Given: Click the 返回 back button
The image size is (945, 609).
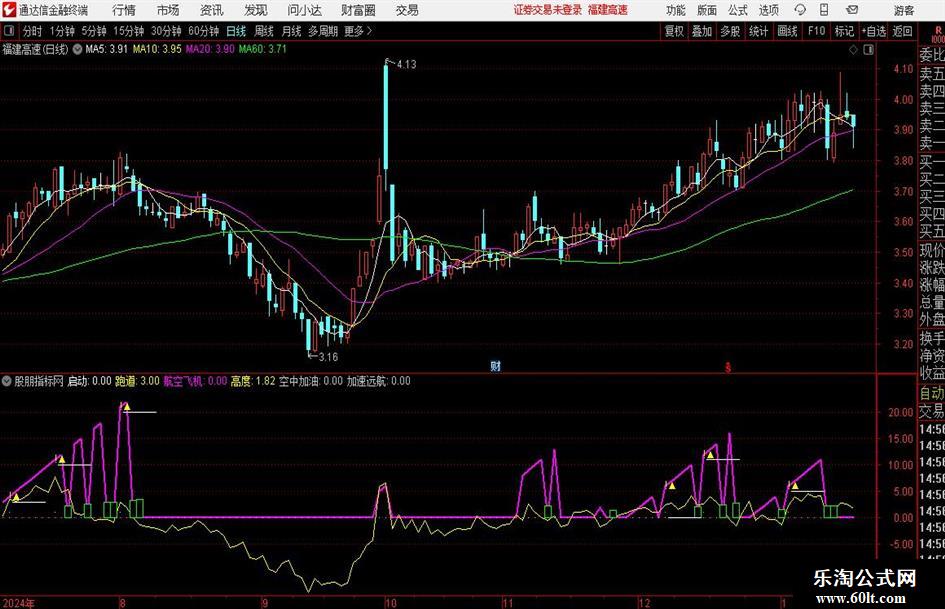Looking at the screenshot, I should click(x=902, y=31).
